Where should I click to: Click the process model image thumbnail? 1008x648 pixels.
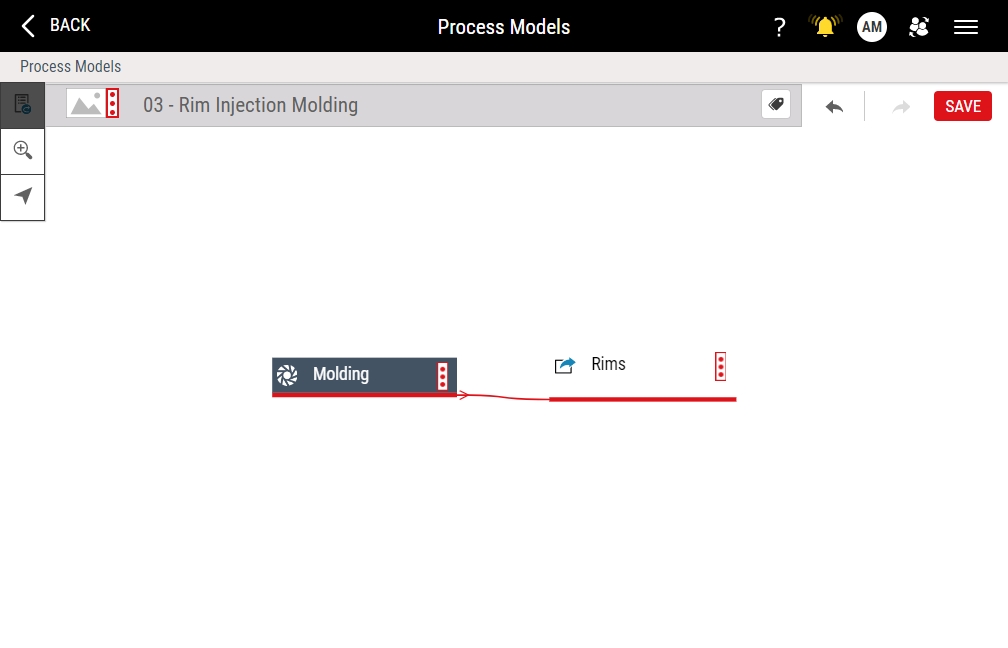[x=86, y=104]
